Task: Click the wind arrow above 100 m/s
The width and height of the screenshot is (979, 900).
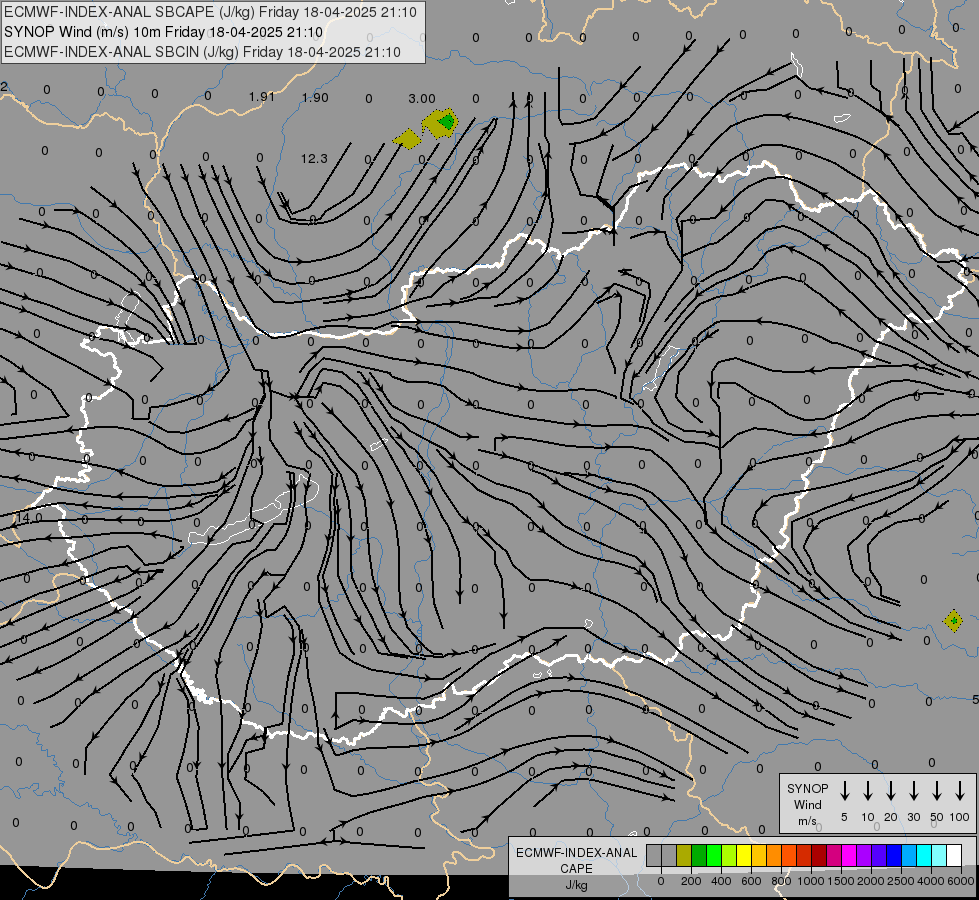Action: (x=960, y=790)
